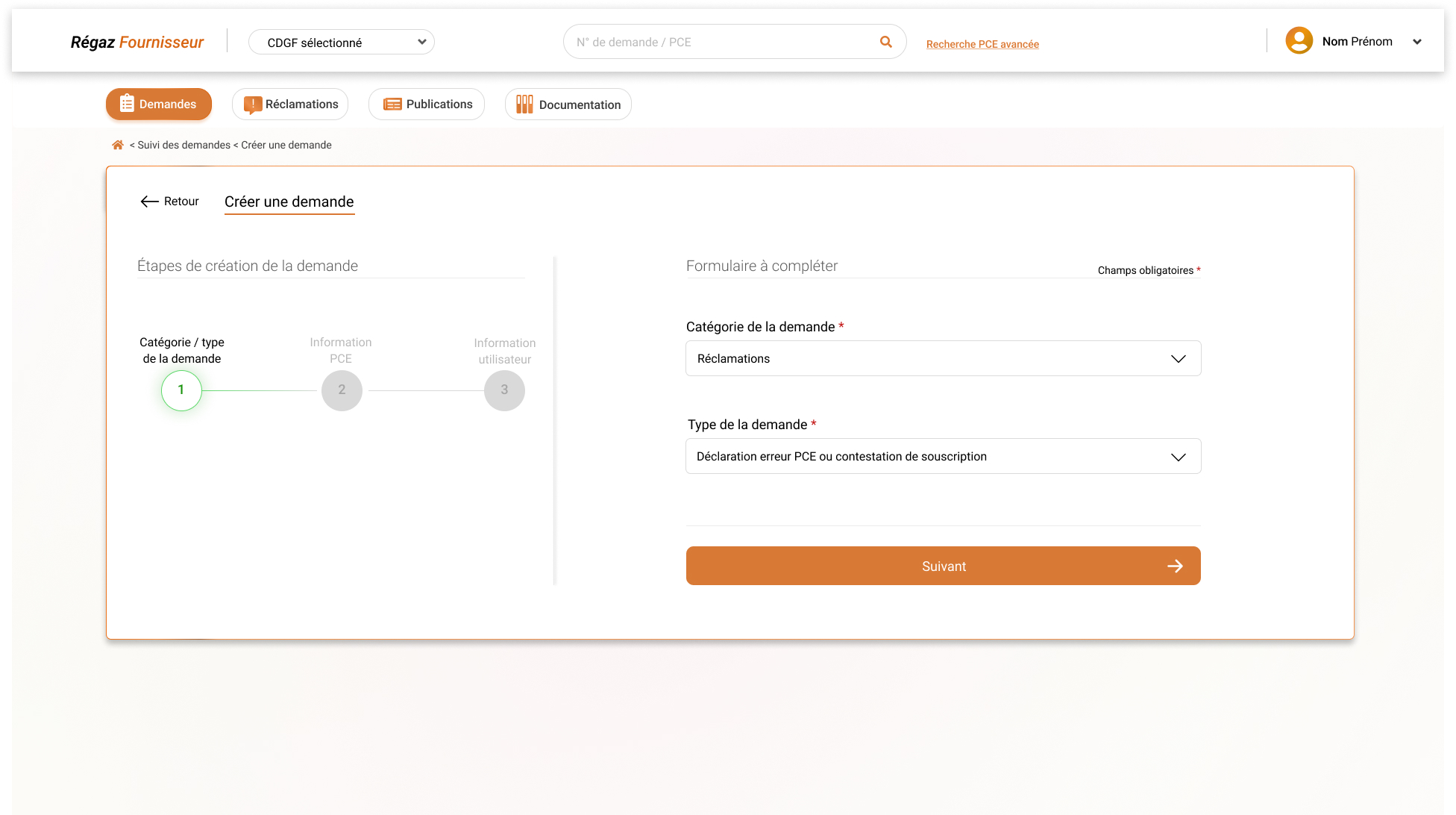Click the search magnifier icon
The height and width of the screenshot is (815, 1456).
point(885,42)
